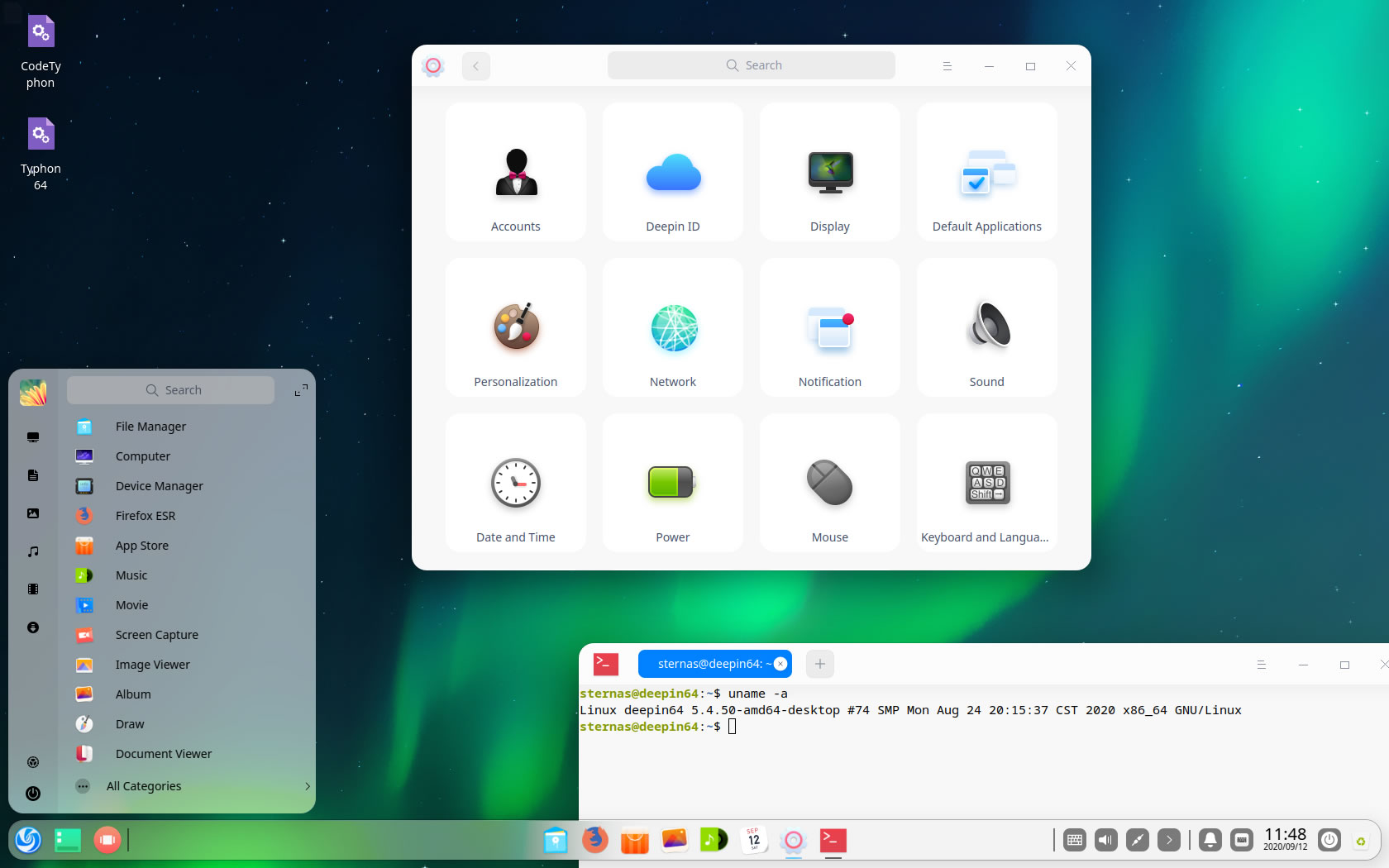Click launcher sidebar documents icon

pyautogui.click(x=33, y=475)
